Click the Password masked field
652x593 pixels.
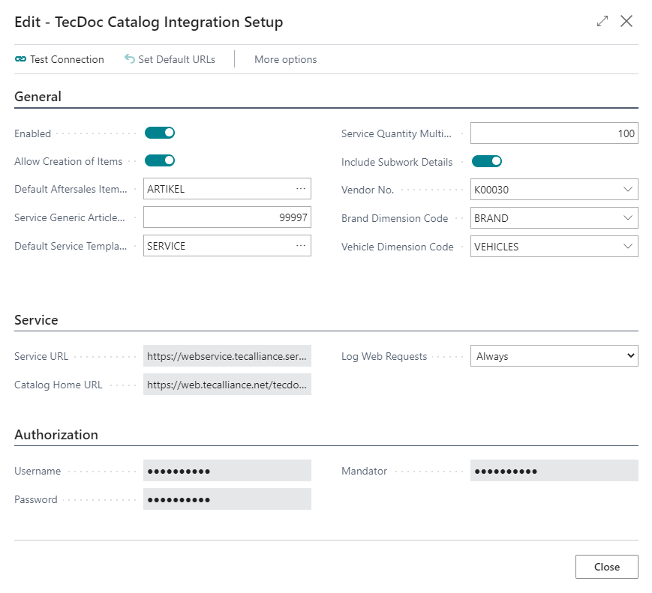(227, 499)
